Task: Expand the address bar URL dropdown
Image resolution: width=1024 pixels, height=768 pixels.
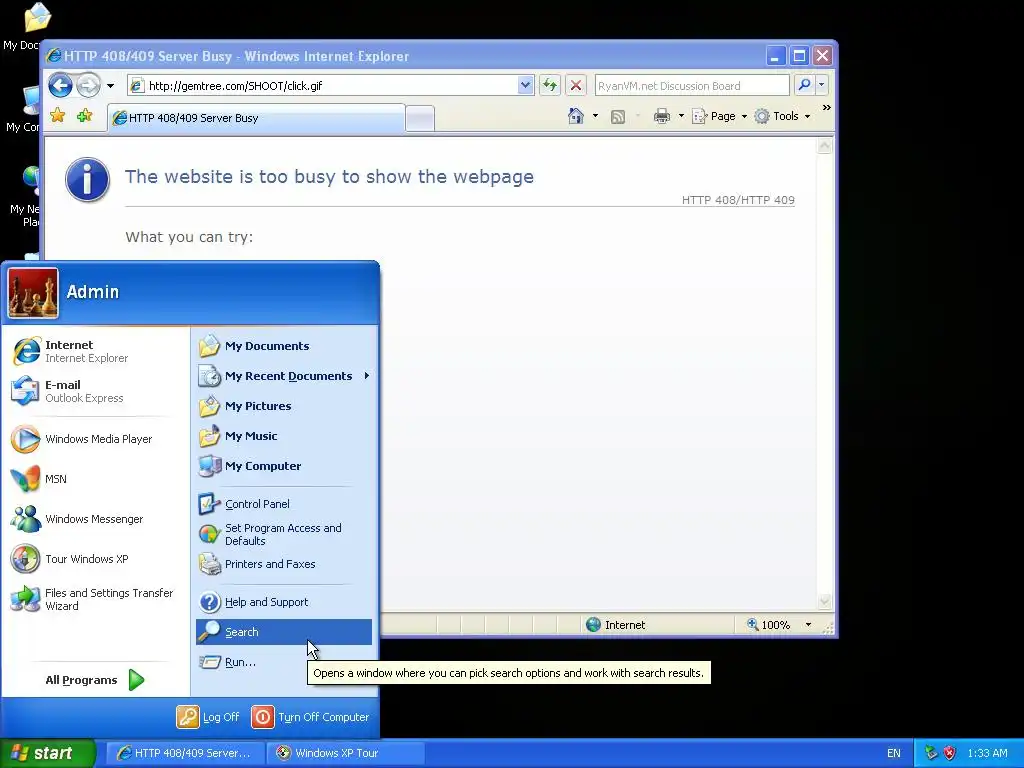Action: pos(525,85)
